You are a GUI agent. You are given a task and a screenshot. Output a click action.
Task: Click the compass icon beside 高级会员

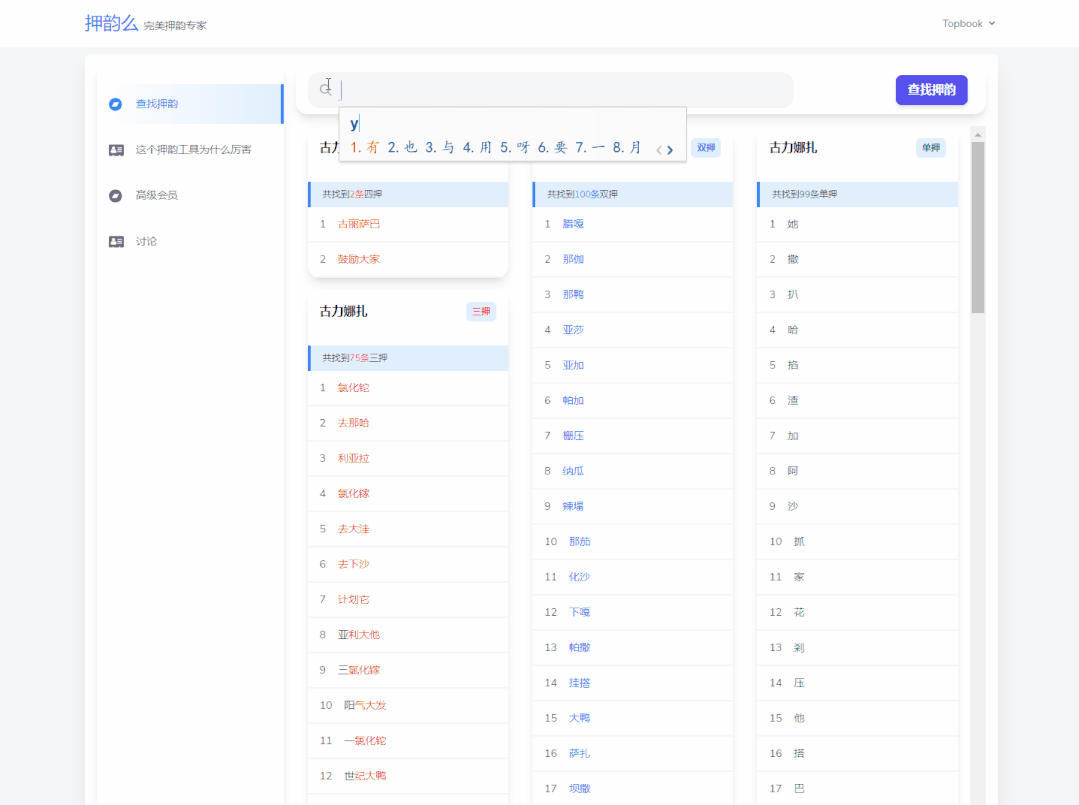pyautogui.click(x=116, y=195)
